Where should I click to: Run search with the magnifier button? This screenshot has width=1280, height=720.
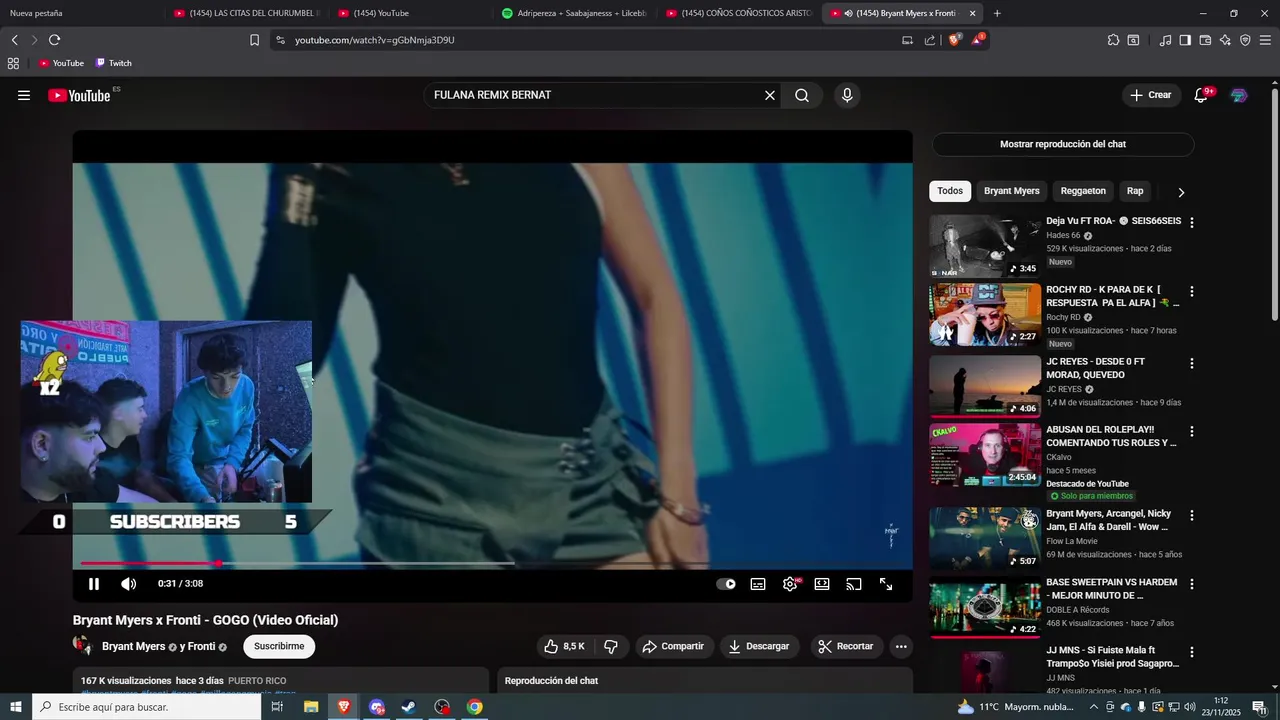[x=802, y=95]
